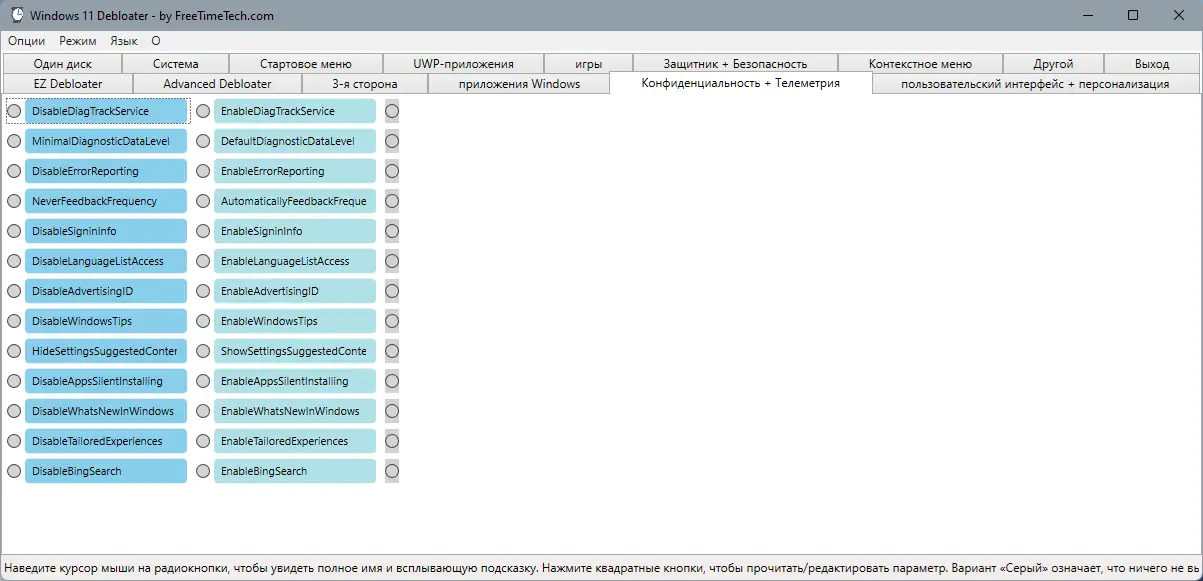Open the О menu

[156, 41]
